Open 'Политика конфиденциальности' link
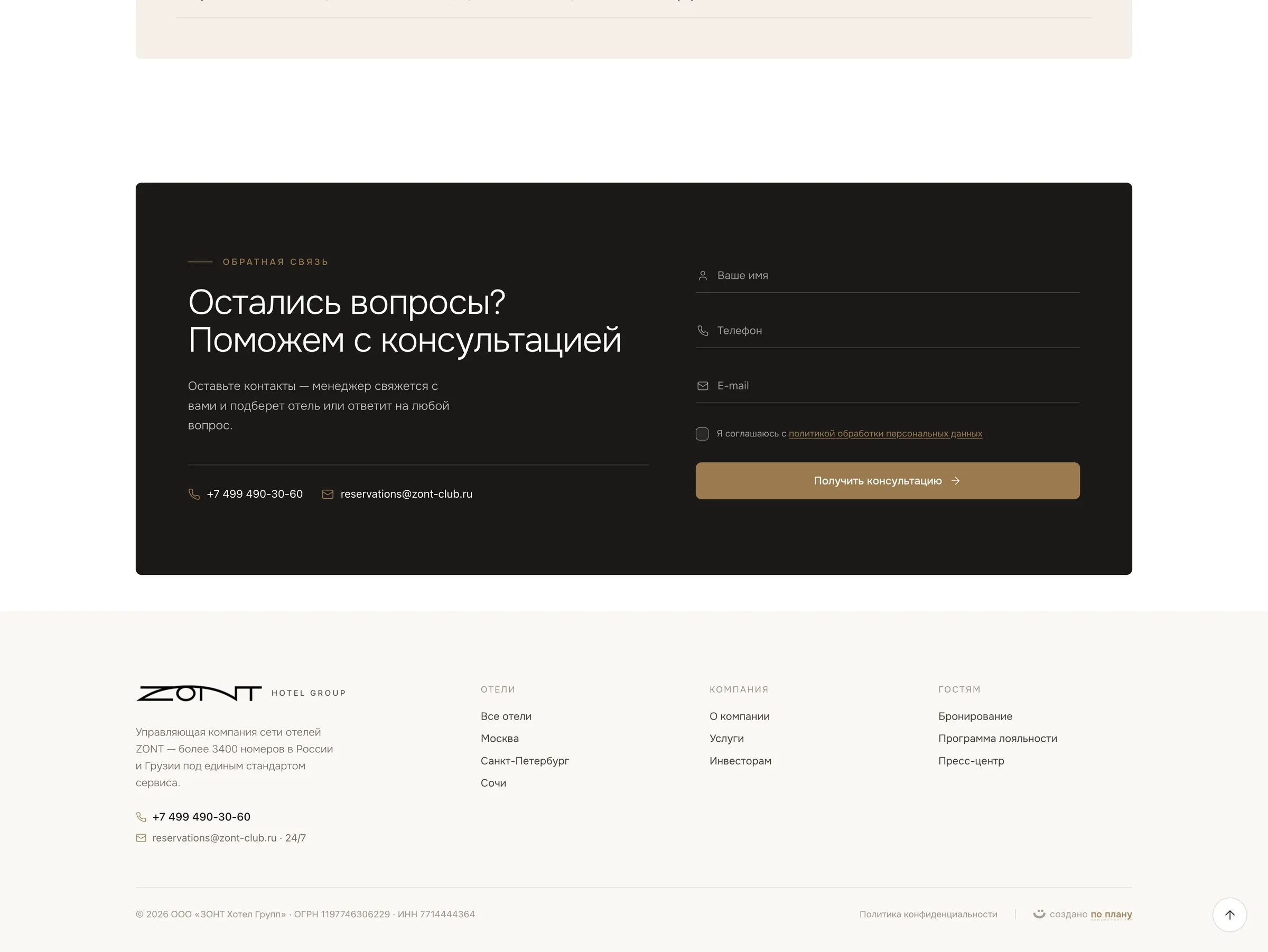 (x=928, y=914)
